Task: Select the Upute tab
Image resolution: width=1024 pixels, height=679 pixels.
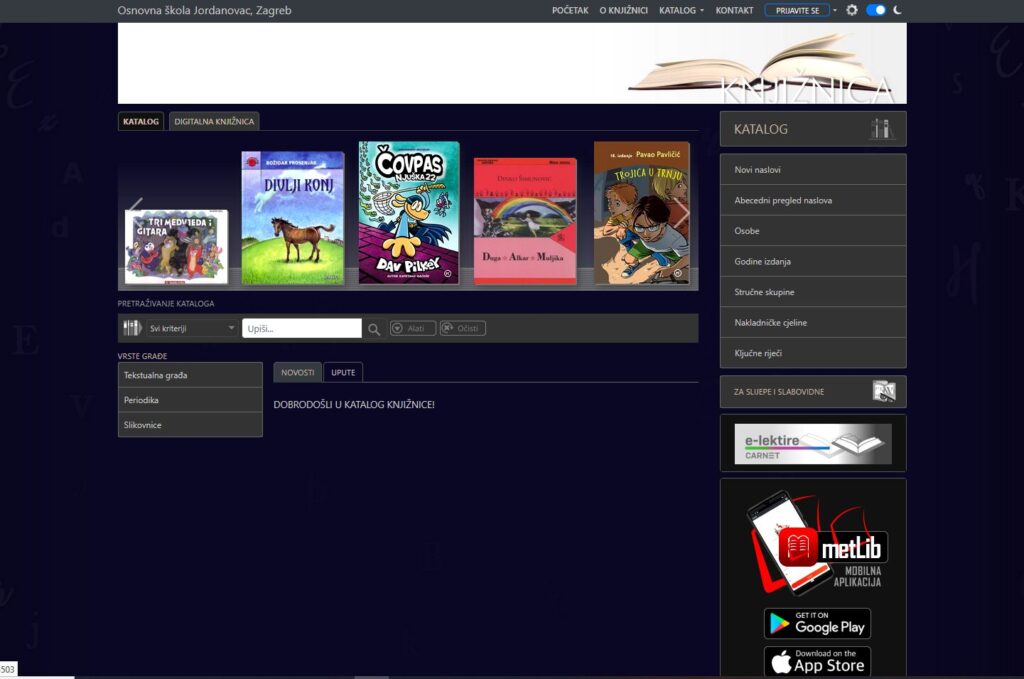Action: point(343,372)
